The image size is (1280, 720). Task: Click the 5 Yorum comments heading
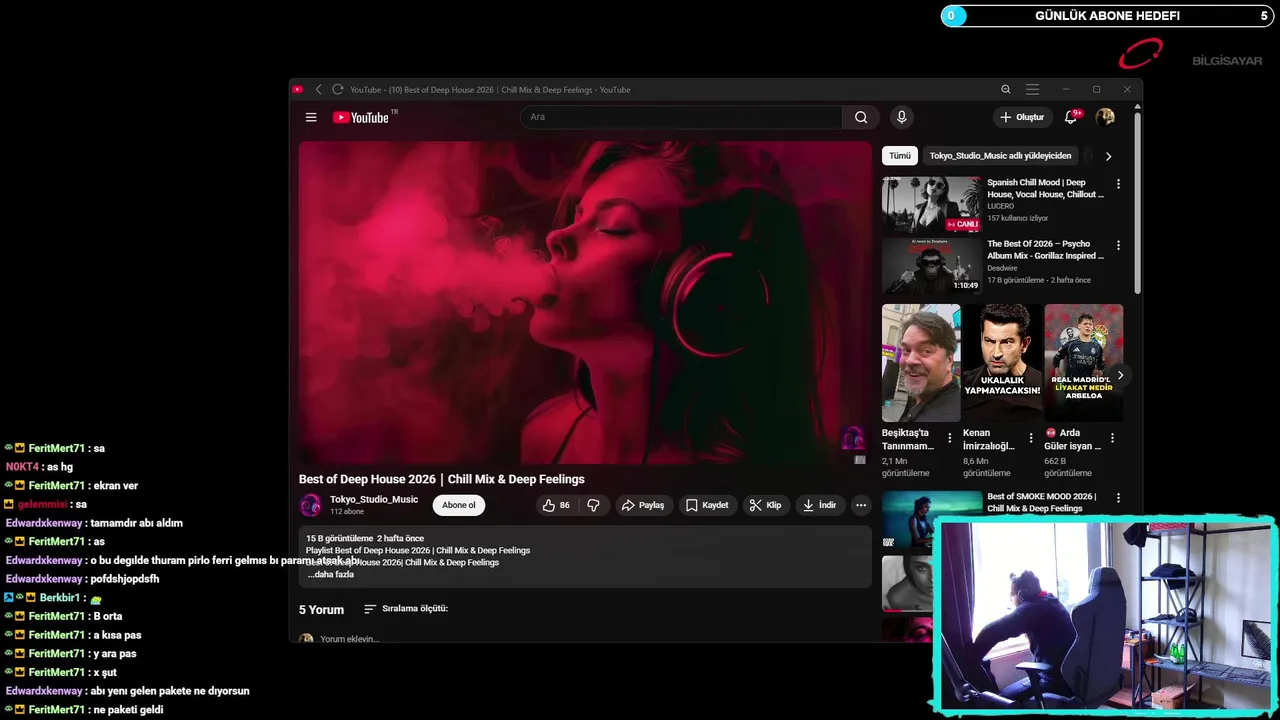321,610
